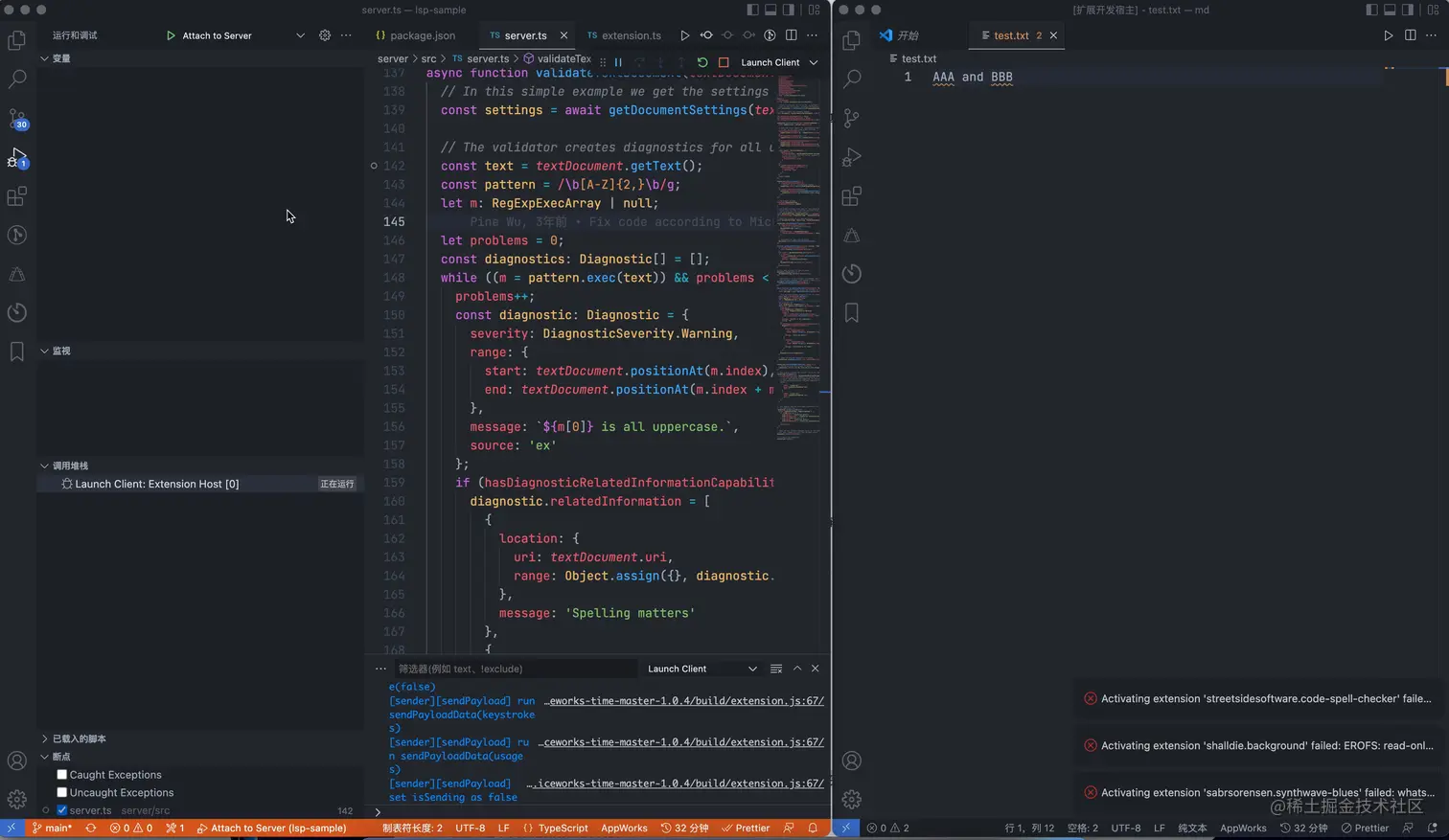Toggle primary sidebar in the left window title bar
The image size is (1449, 840).
click(752, 10)
